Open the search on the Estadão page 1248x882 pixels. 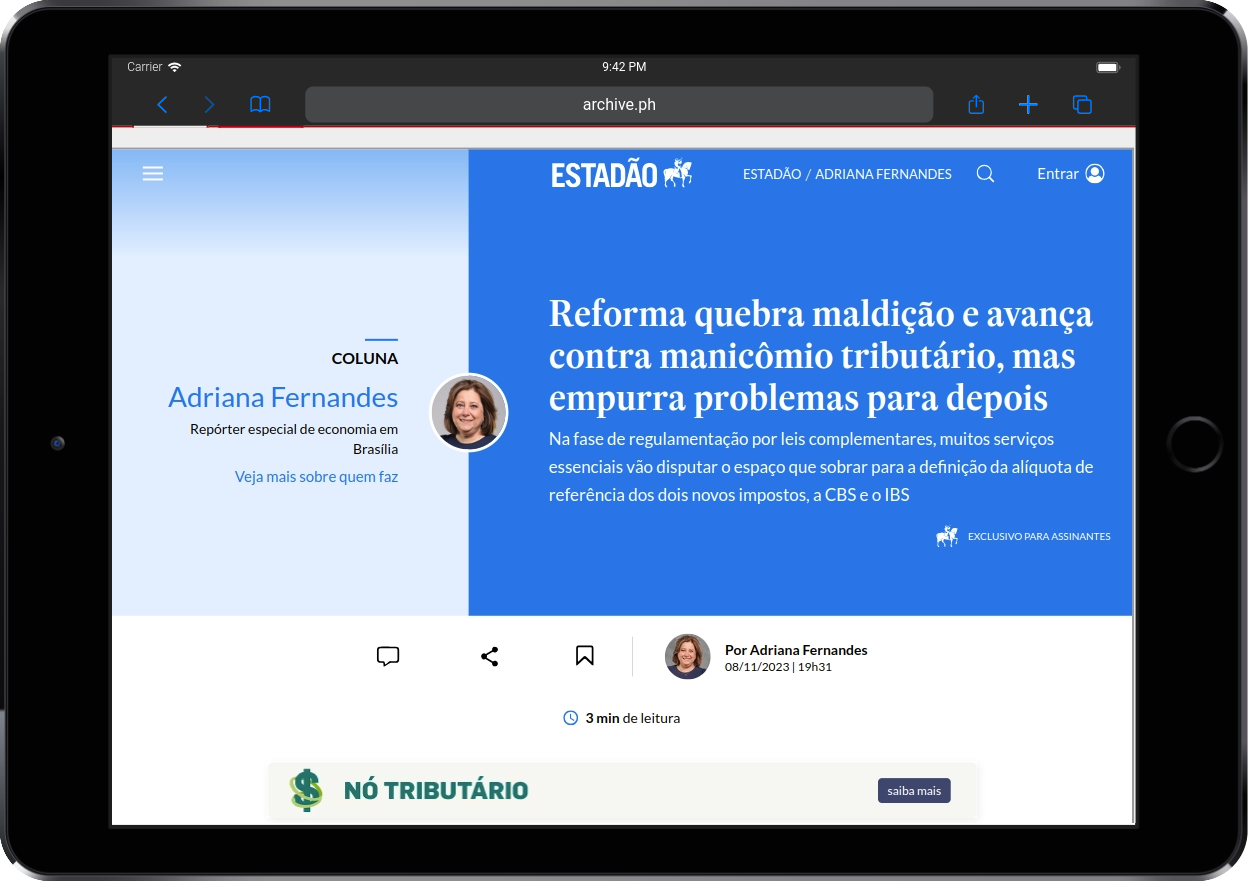coord(985,173)
